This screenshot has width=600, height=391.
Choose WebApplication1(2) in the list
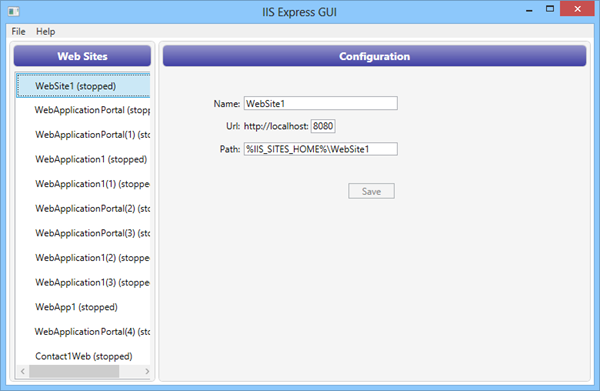[x=83, y=258]
